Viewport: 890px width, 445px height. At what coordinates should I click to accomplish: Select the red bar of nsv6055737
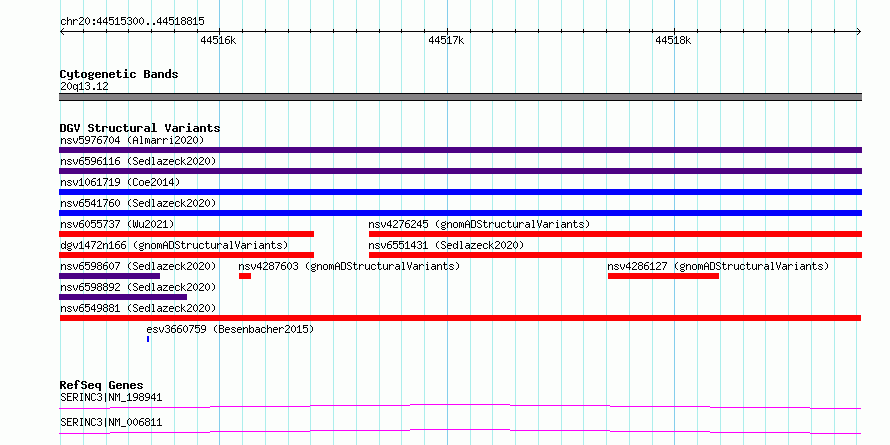click(x=186, y=234)
